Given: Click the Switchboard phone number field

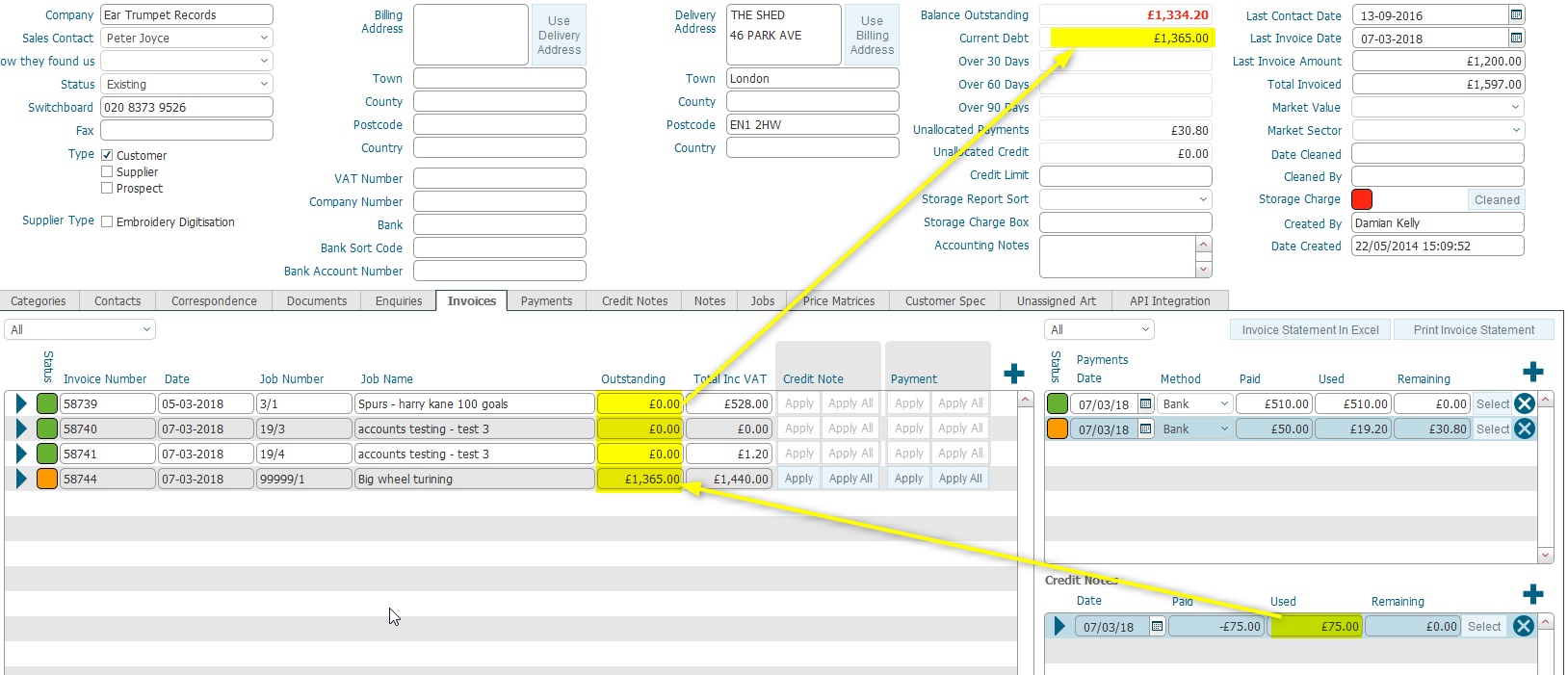Looking at the screenshot, I should [x=186, y=108].
